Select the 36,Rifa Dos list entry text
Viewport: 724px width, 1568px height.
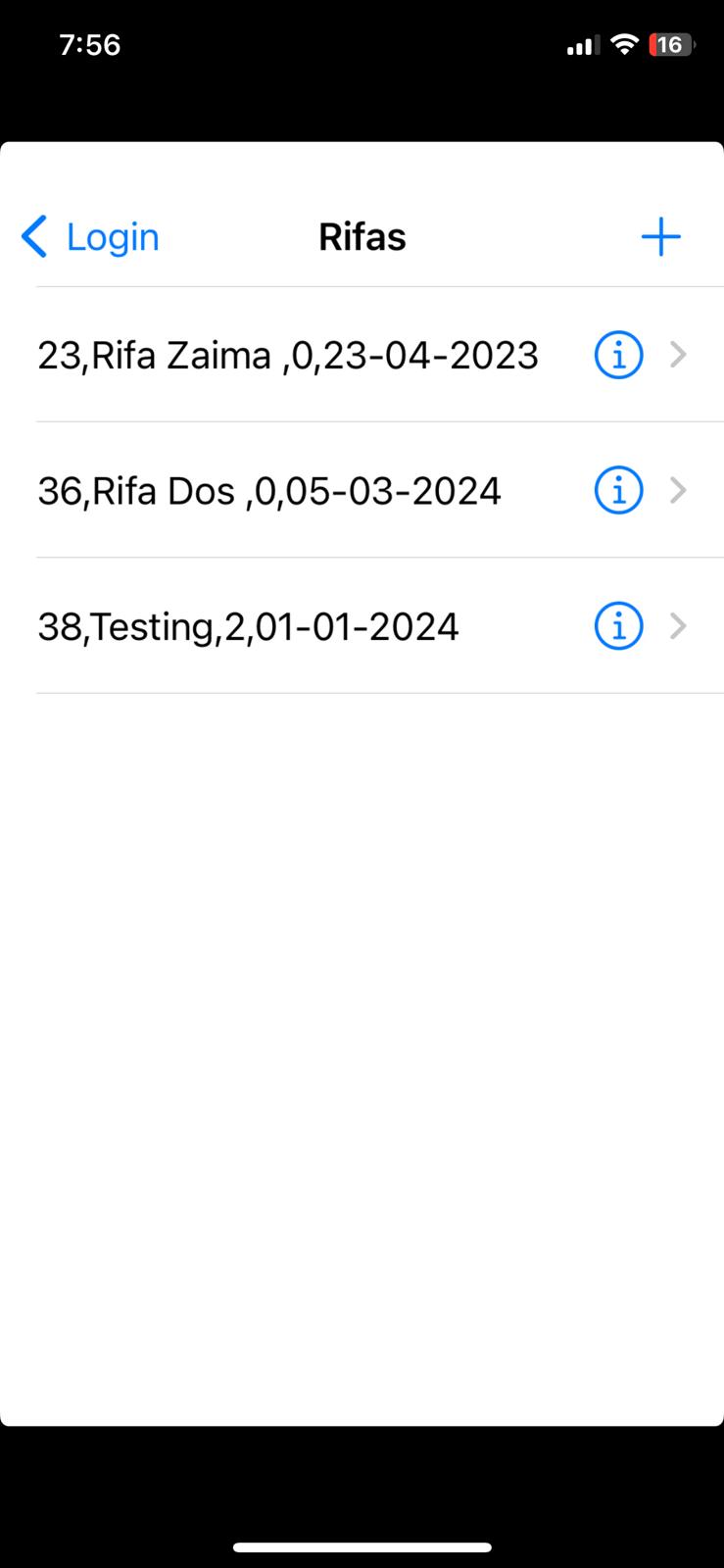pyautogui.click(x=269, y=491)
